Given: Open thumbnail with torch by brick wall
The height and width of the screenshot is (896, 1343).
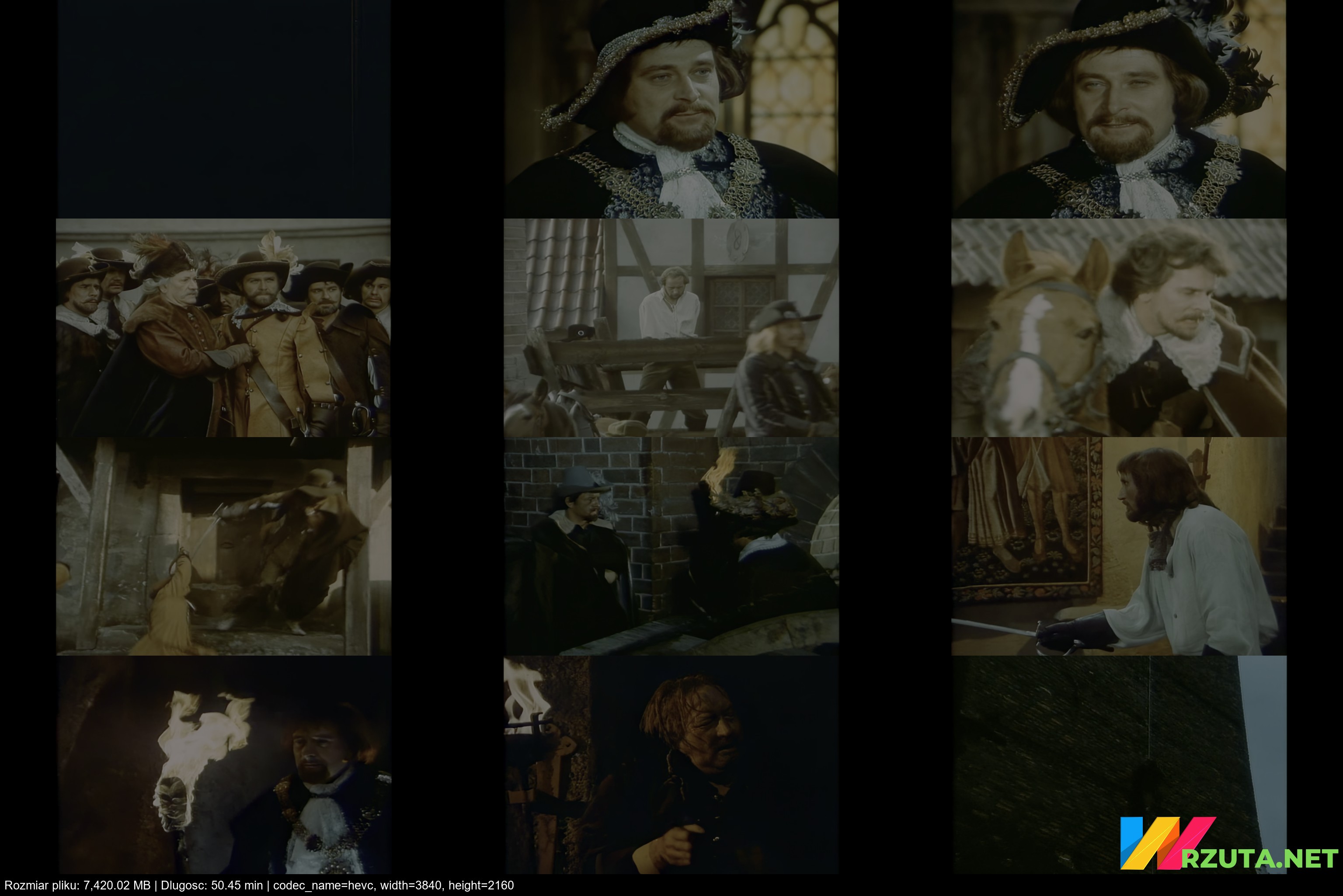Looking at the screenshot, I should point(671,546).
